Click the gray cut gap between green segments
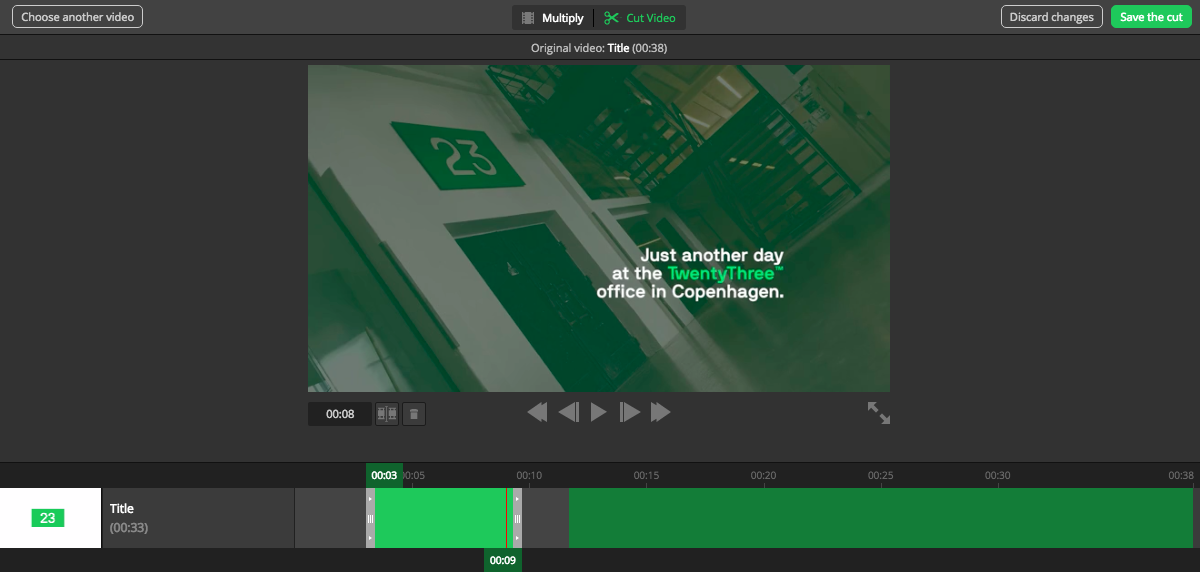Screen dimensions: 1200x572 545,518
